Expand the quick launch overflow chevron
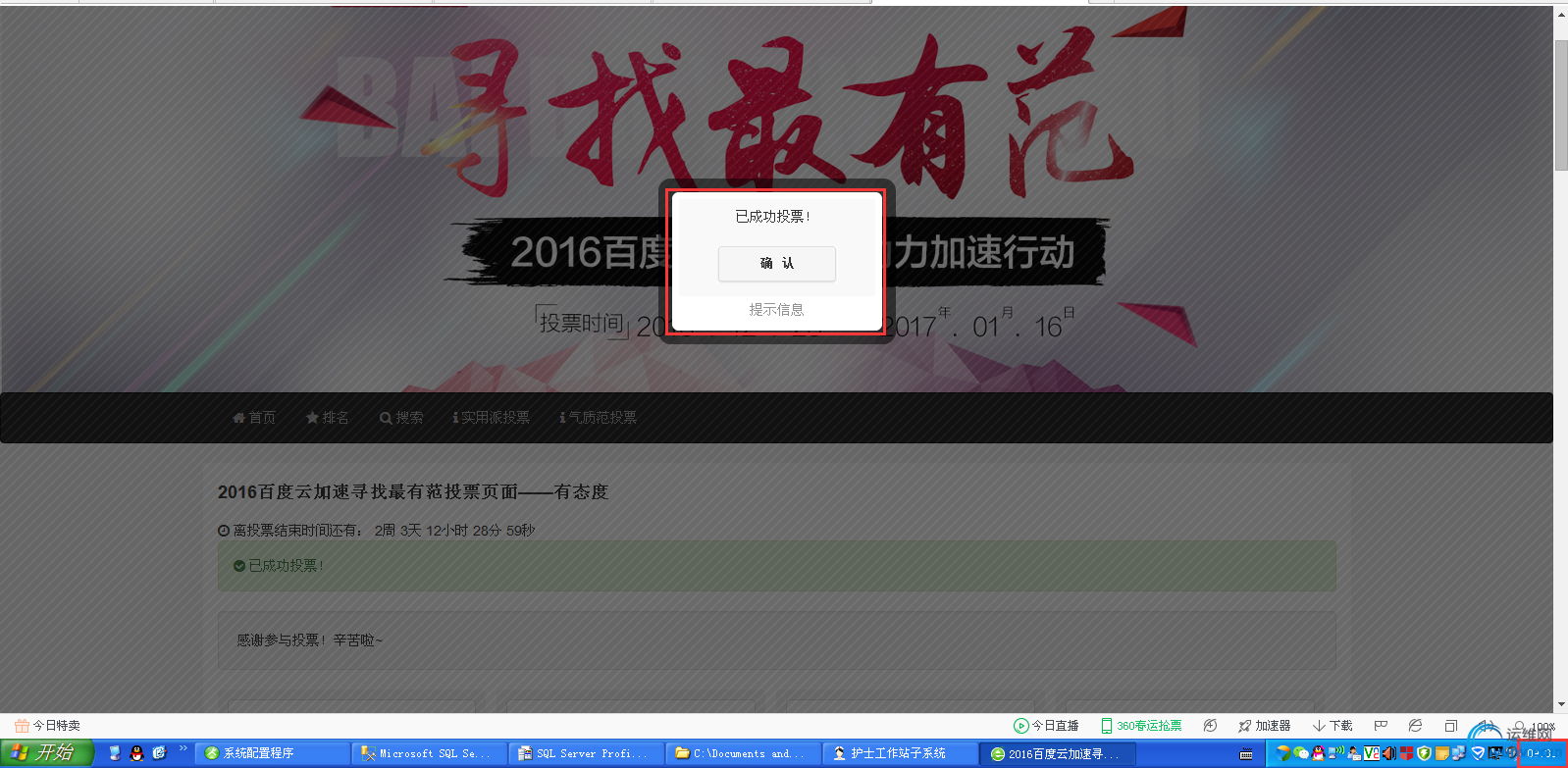Screen dimensions: 1568x768 click(183, 749)
